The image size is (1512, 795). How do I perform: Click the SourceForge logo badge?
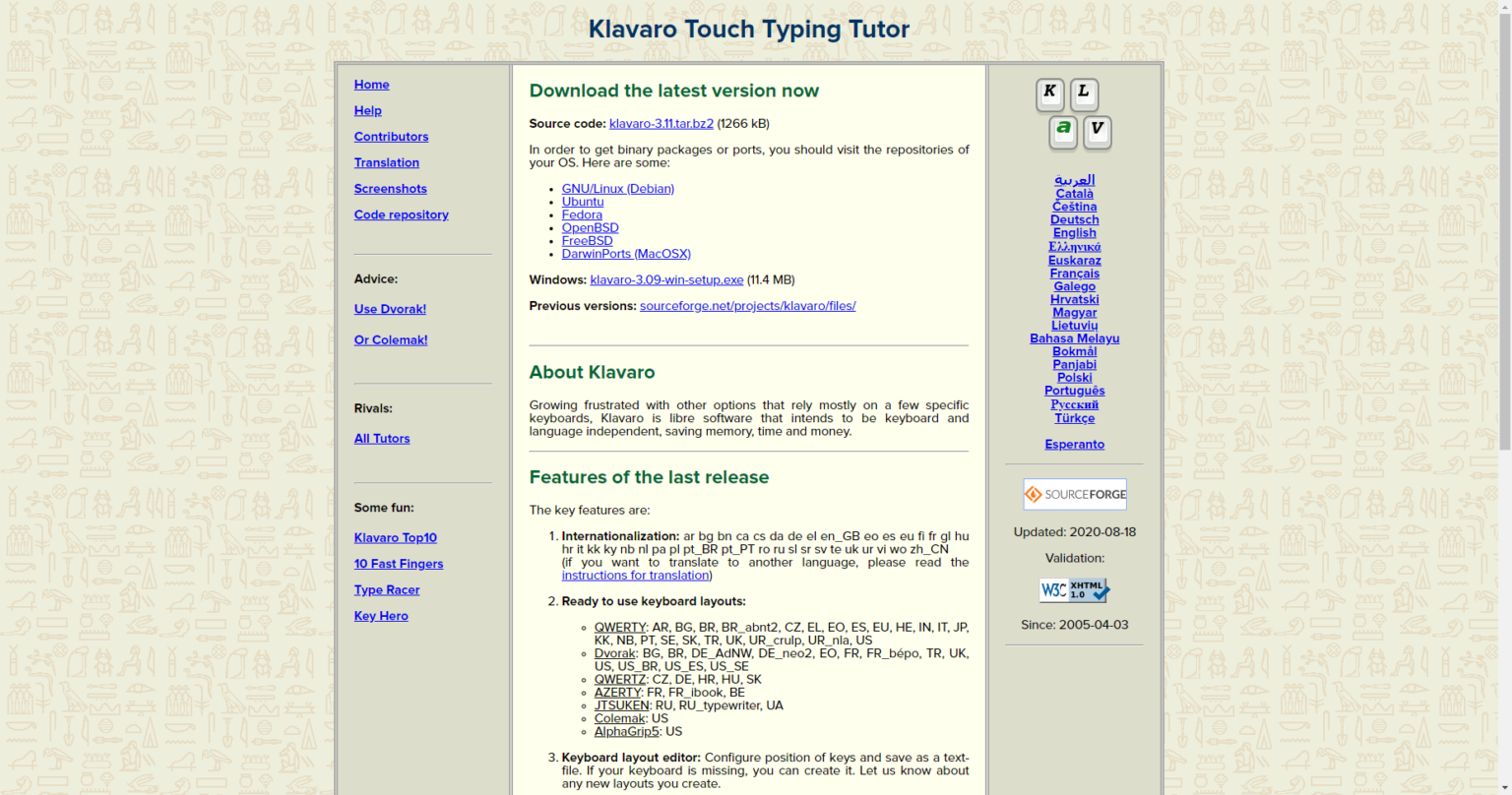1074,494
